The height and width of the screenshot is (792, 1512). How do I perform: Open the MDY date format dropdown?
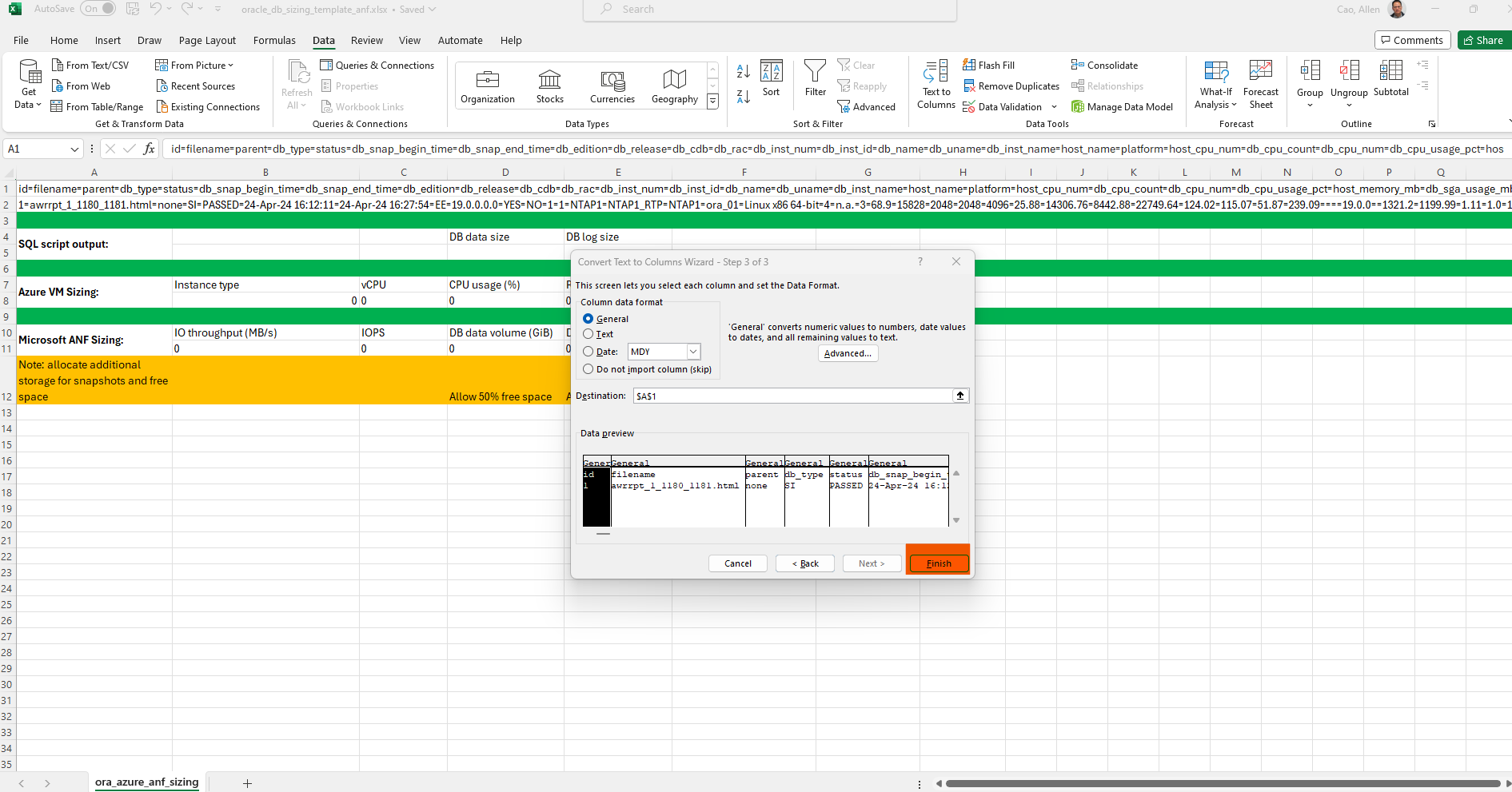coord(693,352)
